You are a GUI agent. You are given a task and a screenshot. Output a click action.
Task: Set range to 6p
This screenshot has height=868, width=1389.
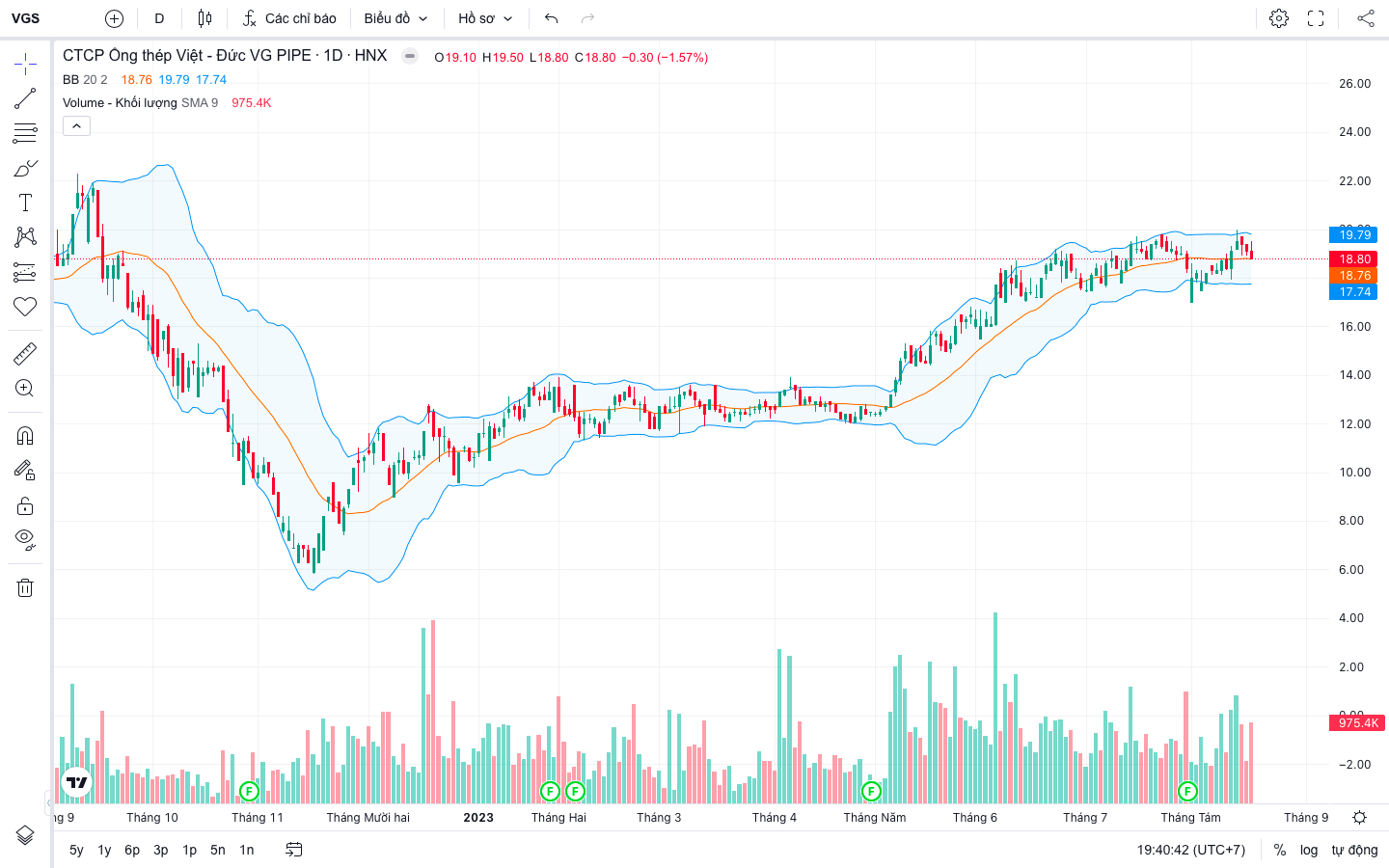tap(132, 850)
